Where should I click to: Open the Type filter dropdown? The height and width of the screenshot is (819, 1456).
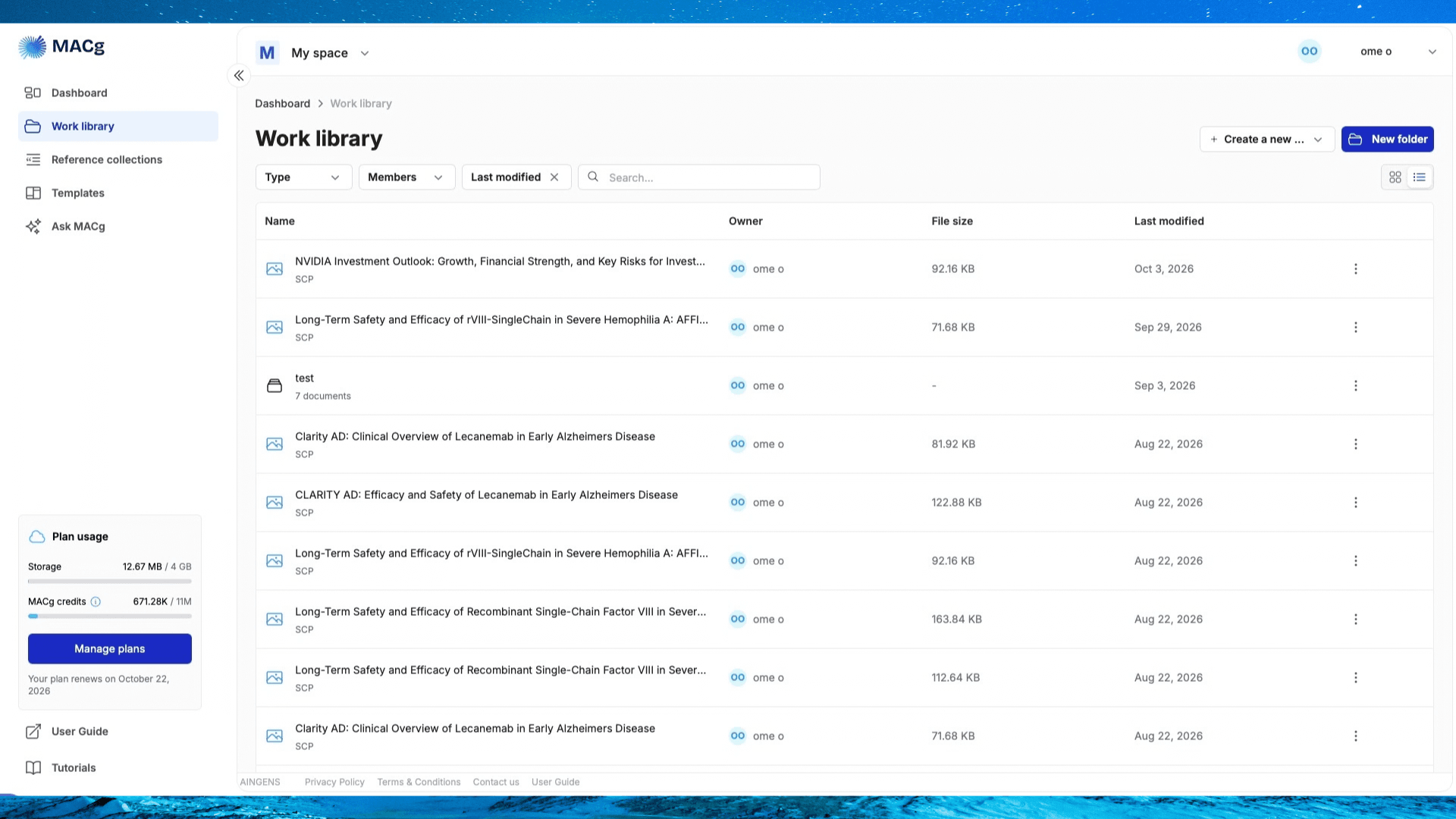click(x=303, y=177)
